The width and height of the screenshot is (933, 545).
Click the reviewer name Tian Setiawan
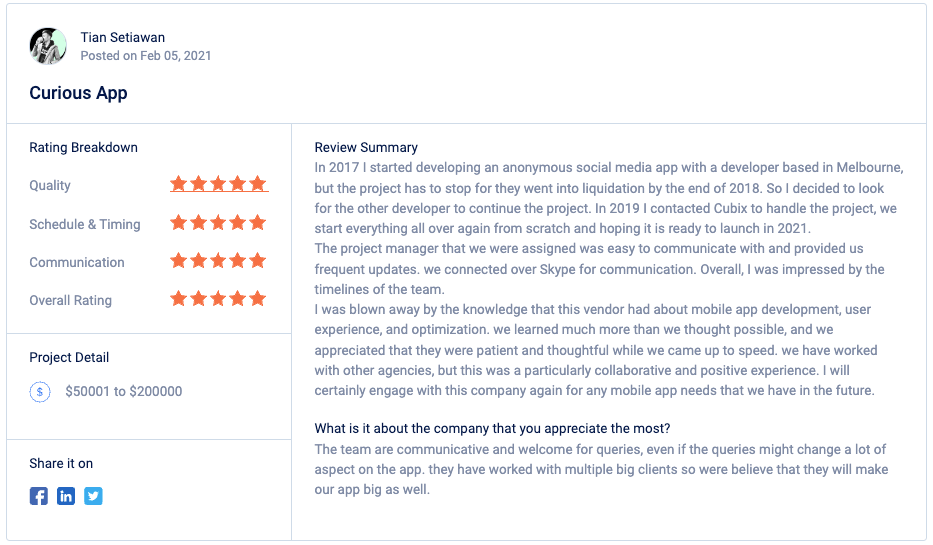(x=123, y=37)
